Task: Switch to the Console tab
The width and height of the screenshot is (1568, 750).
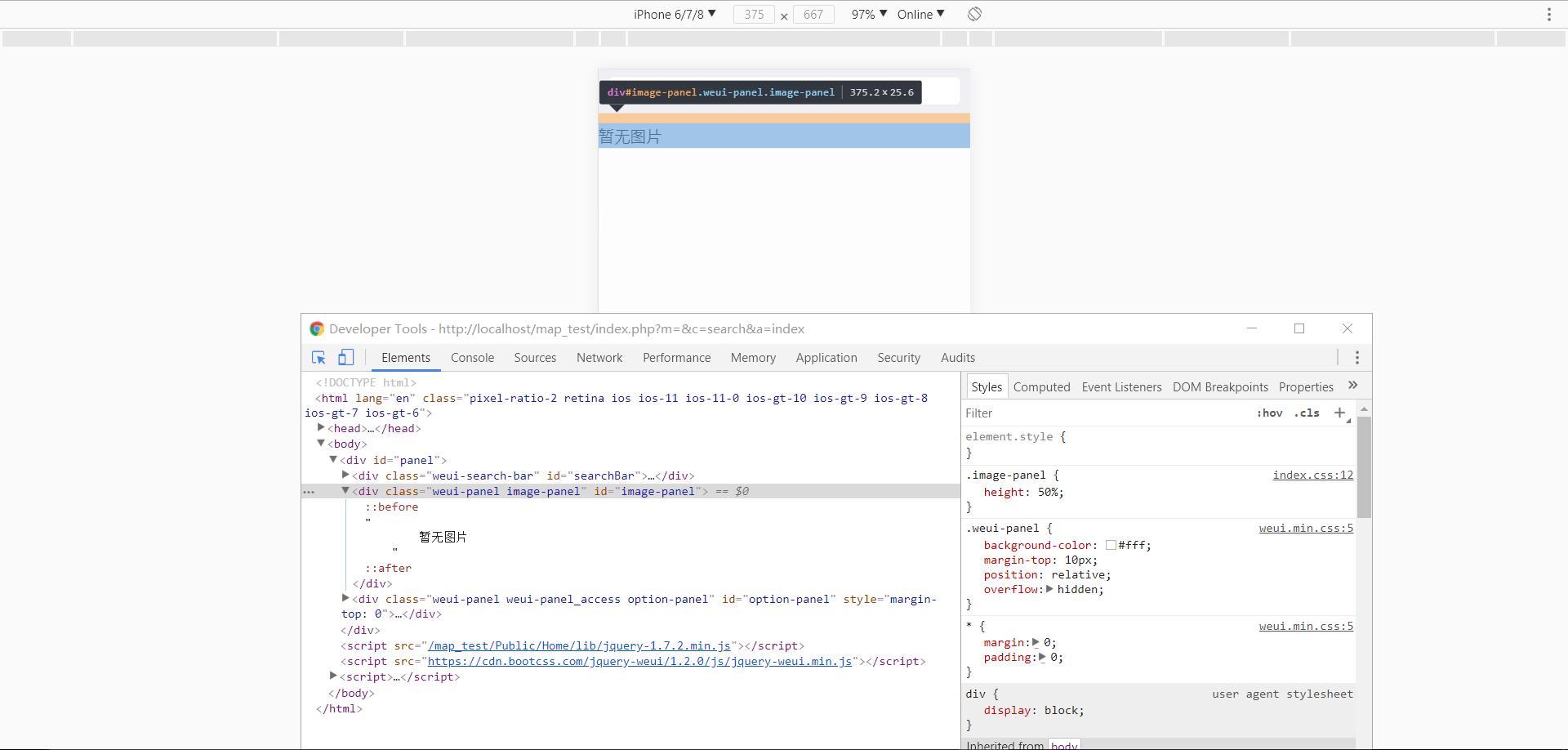Action: click(x=472, y=358)
